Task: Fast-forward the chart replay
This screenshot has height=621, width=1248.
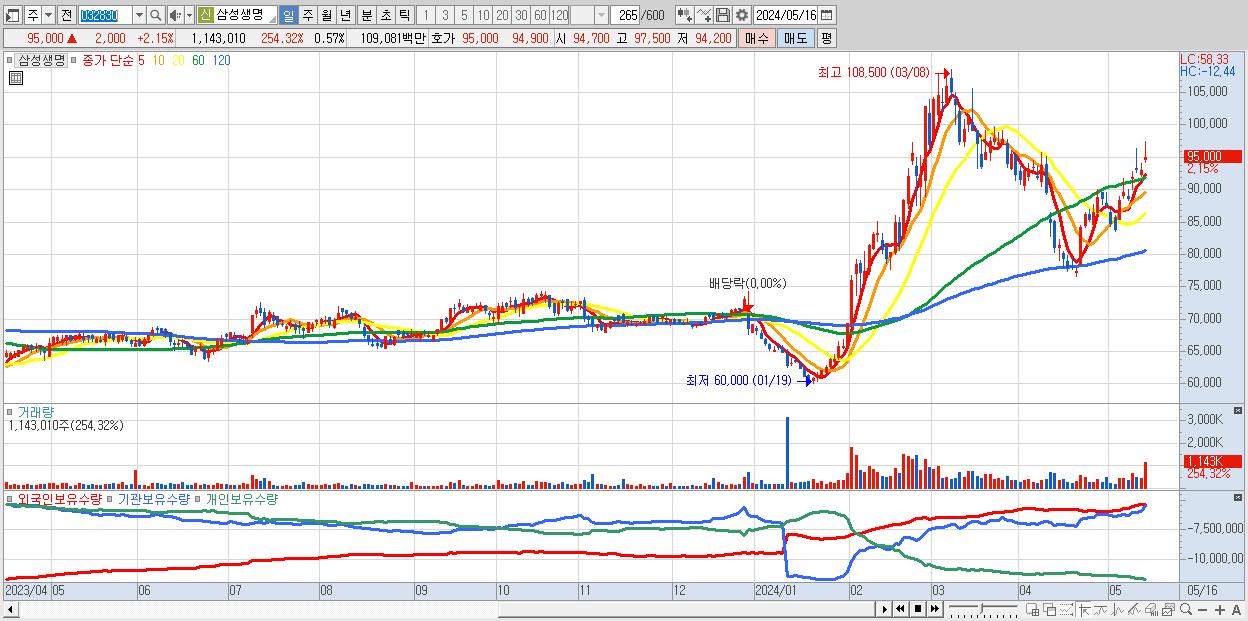Action: [x=934, y=608]
